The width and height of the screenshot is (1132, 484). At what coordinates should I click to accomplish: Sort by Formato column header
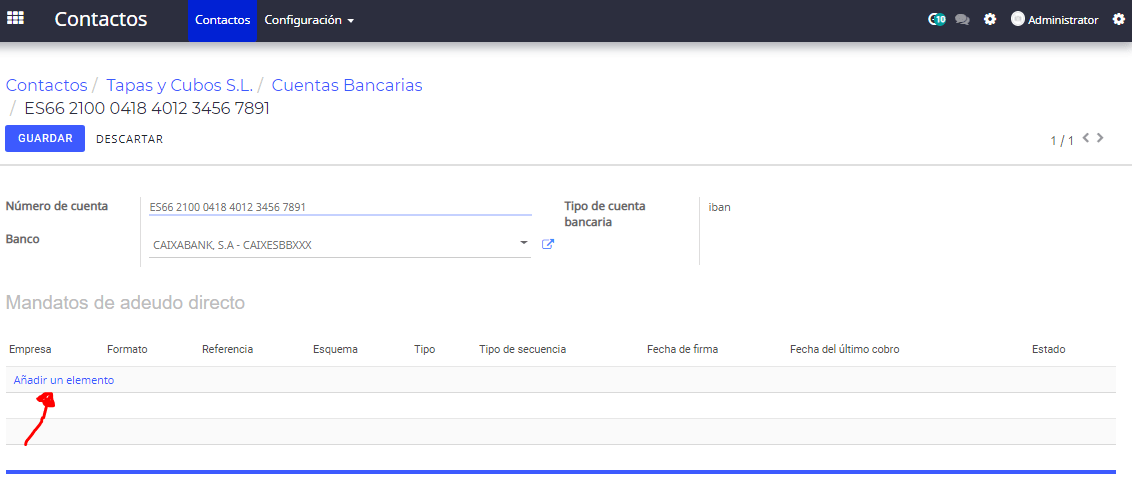point(127,350)
